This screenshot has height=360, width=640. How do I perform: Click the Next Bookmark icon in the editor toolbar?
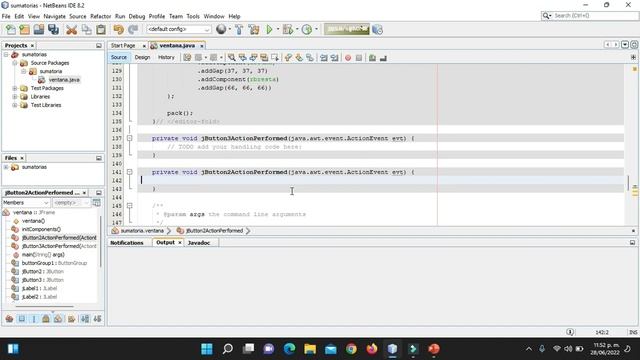299,58
